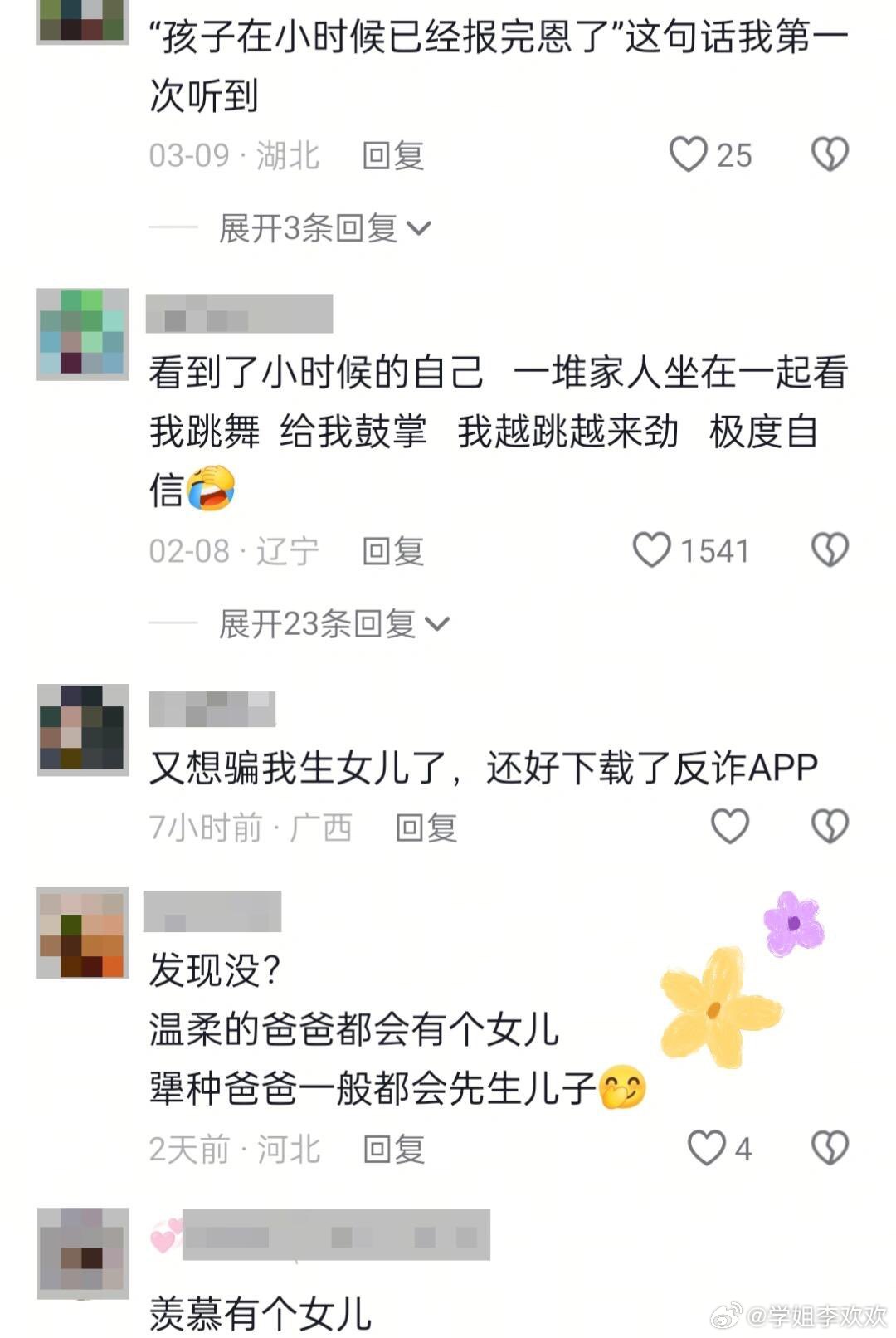The width and height of the screenshot is (896, 1338).
Task: Open avatar of the Guangxi commenter
Action: pos(82,730)
